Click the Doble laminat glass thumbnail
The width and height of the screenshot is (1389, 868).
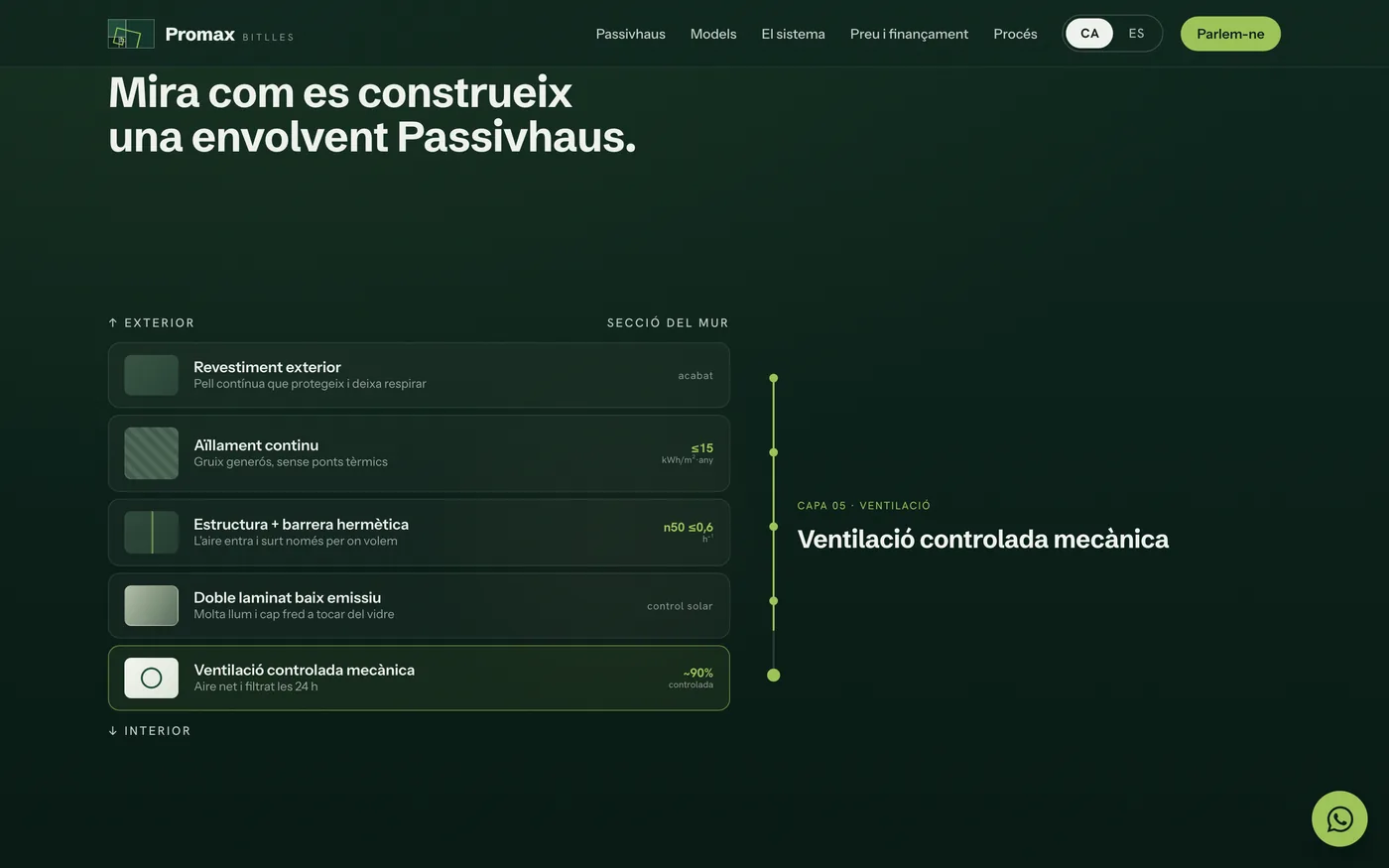click(152, 606)
